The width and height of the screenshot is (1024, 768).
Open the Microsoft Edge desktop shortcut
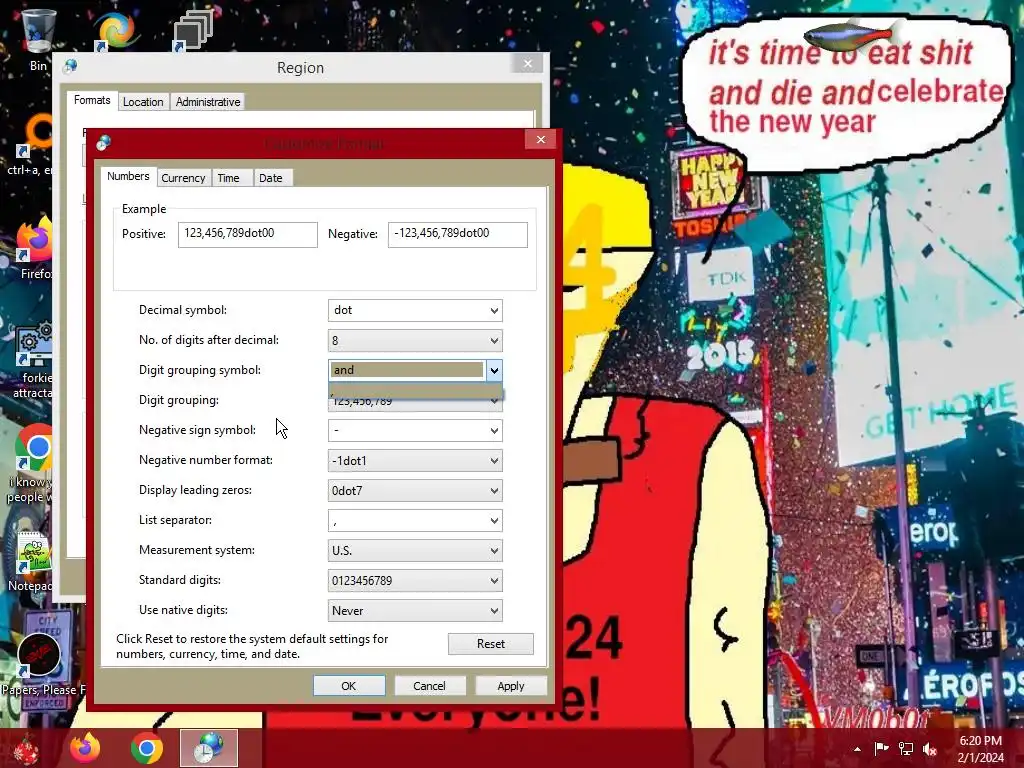point(116,30)
